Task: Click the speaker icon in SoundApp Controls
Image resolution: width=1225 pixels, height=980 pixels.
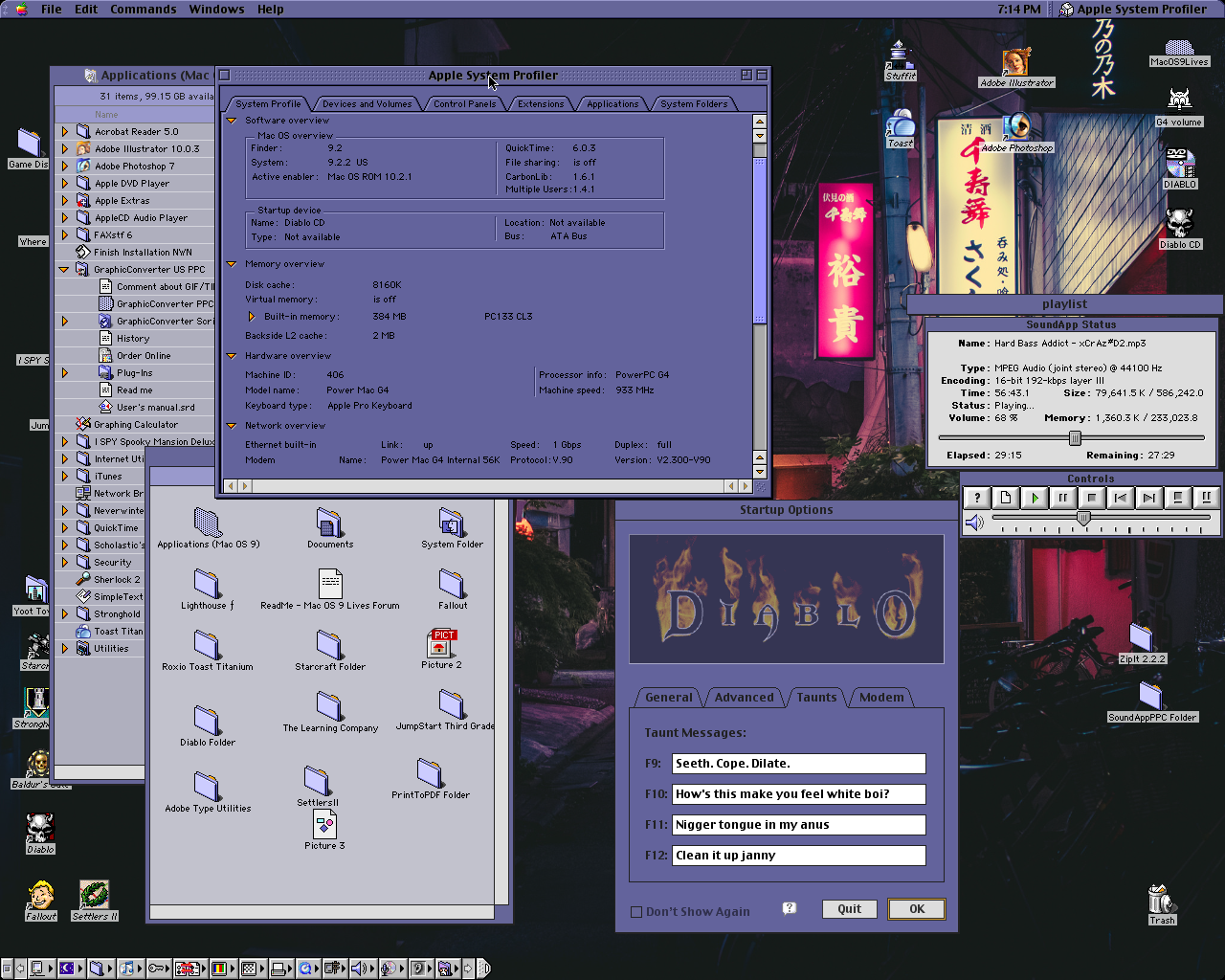Action: coord(974,523)
